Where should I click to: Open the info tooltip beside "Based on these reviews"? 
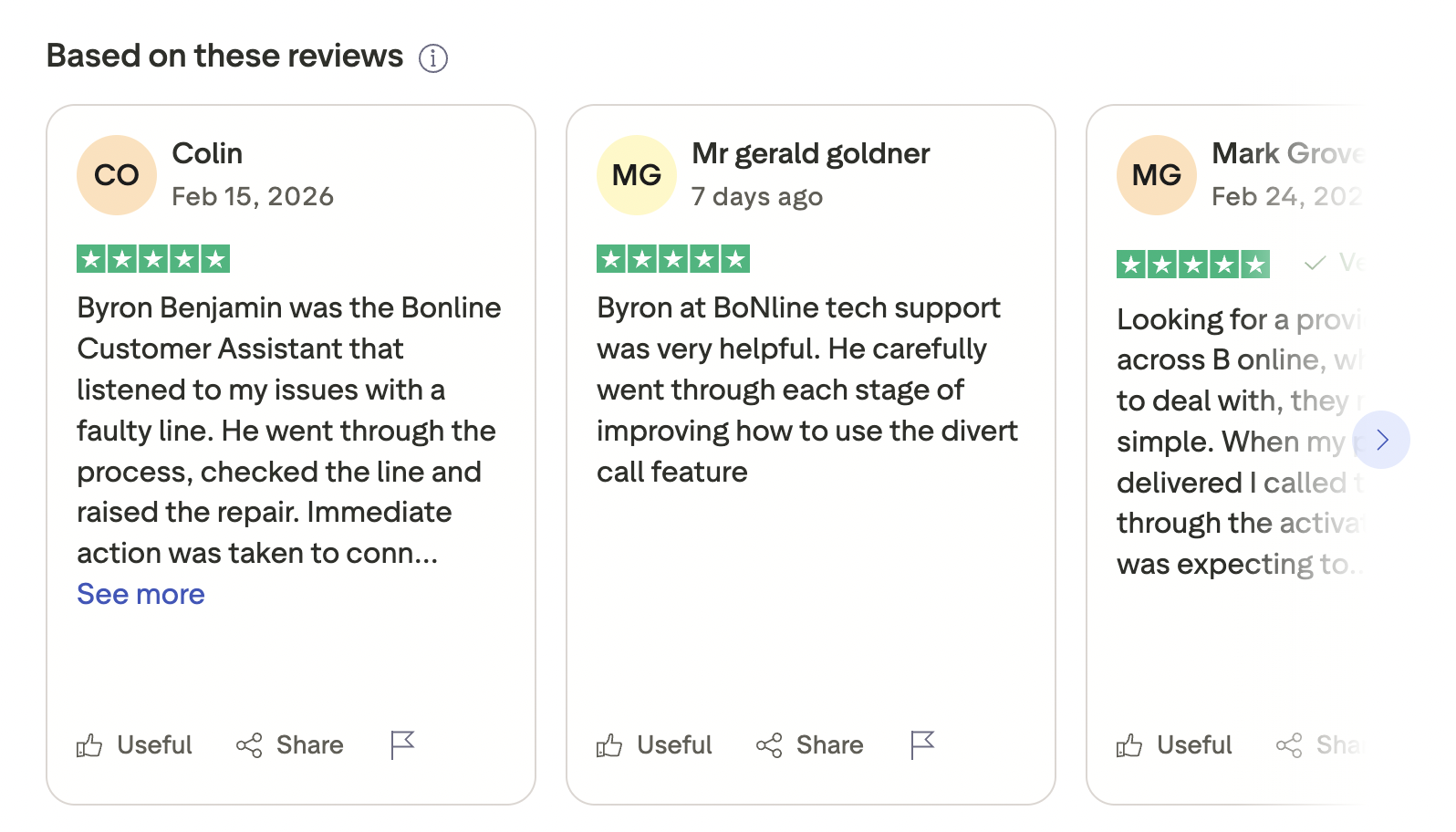433,57
